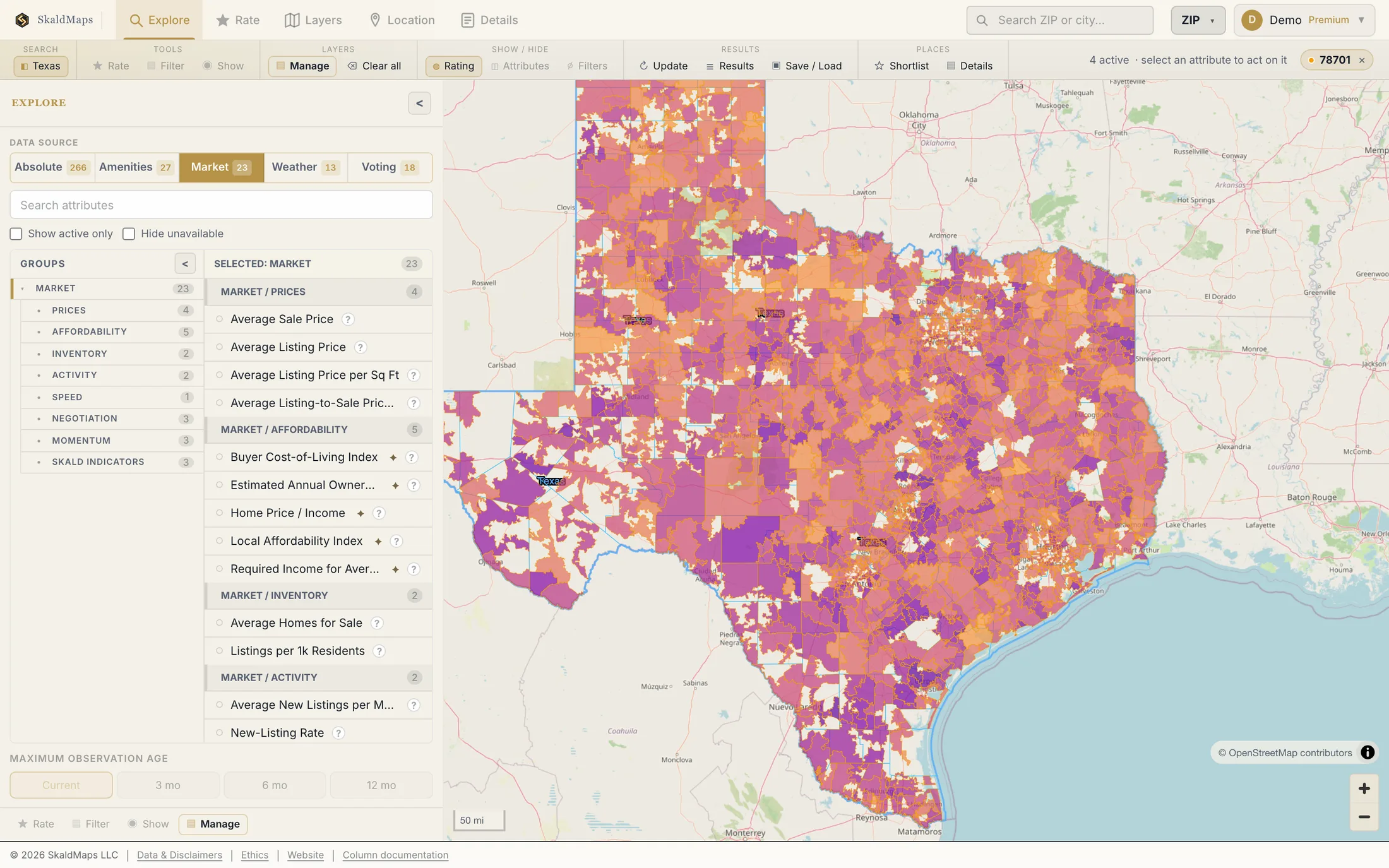Select the Average Sale Price attribute radio
The width and height of the screenshot is (1389, 868).
pos(220,319)
